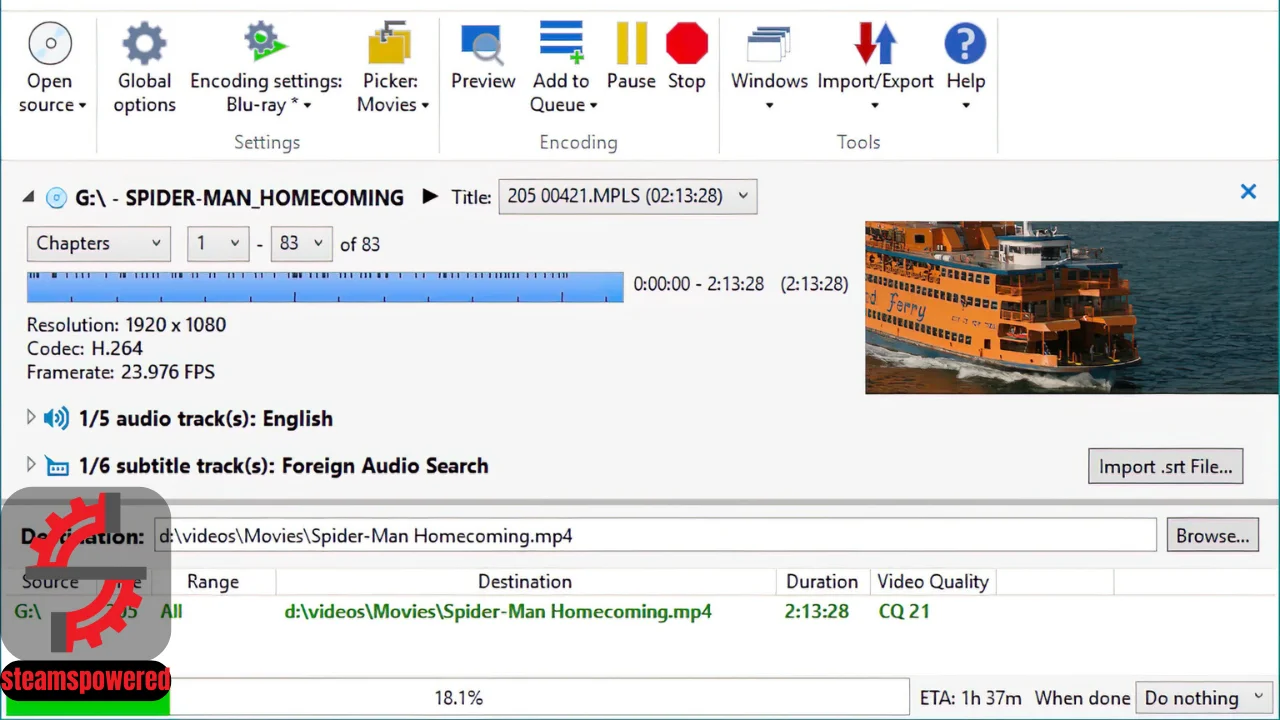
Task: Click the Duration column header
Action: [822, 581]
